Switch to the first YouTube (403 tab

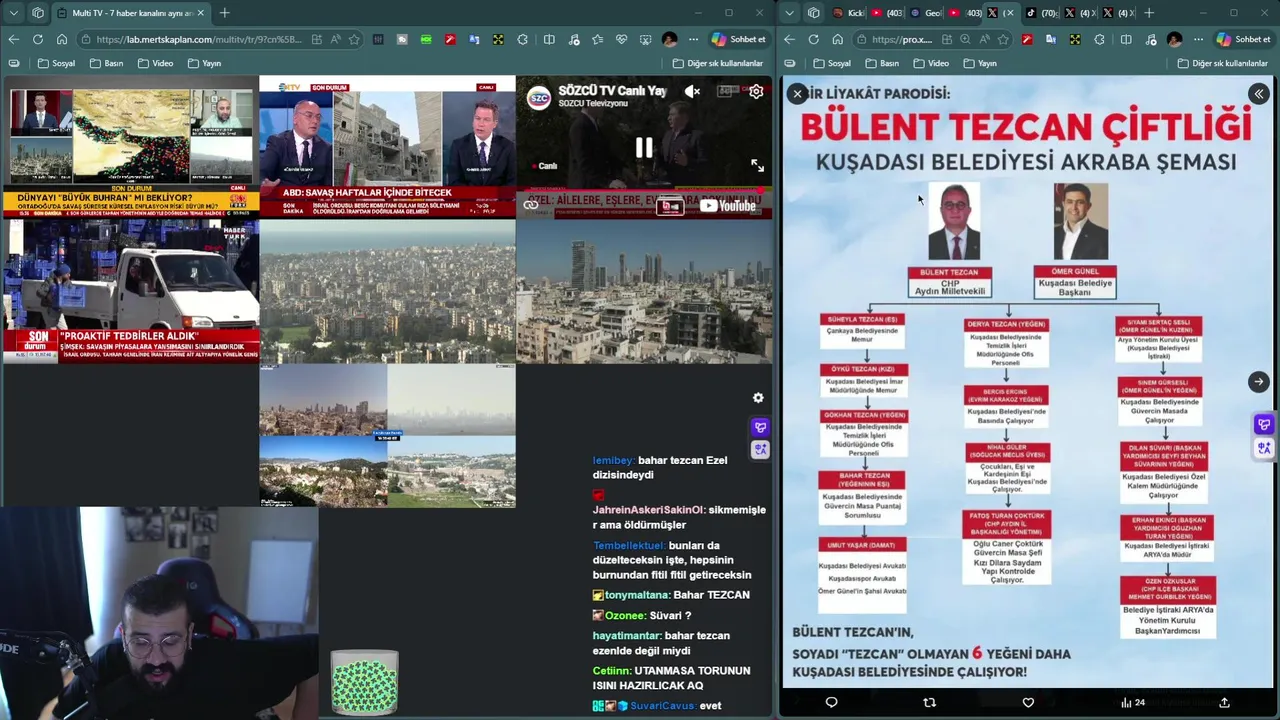[x=887, y=13]
